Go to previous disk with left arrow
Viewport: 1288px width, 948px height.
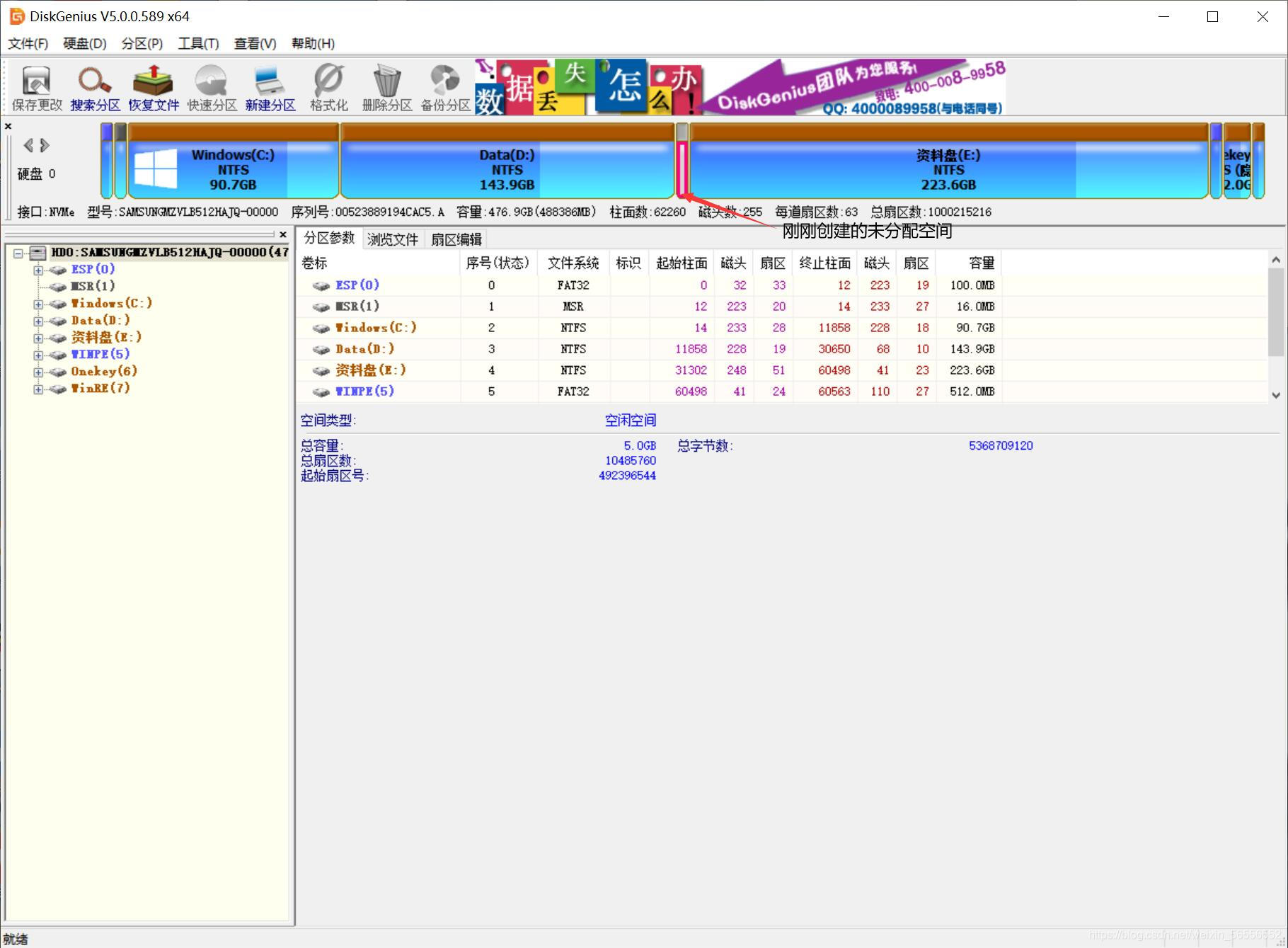(28, 145)
